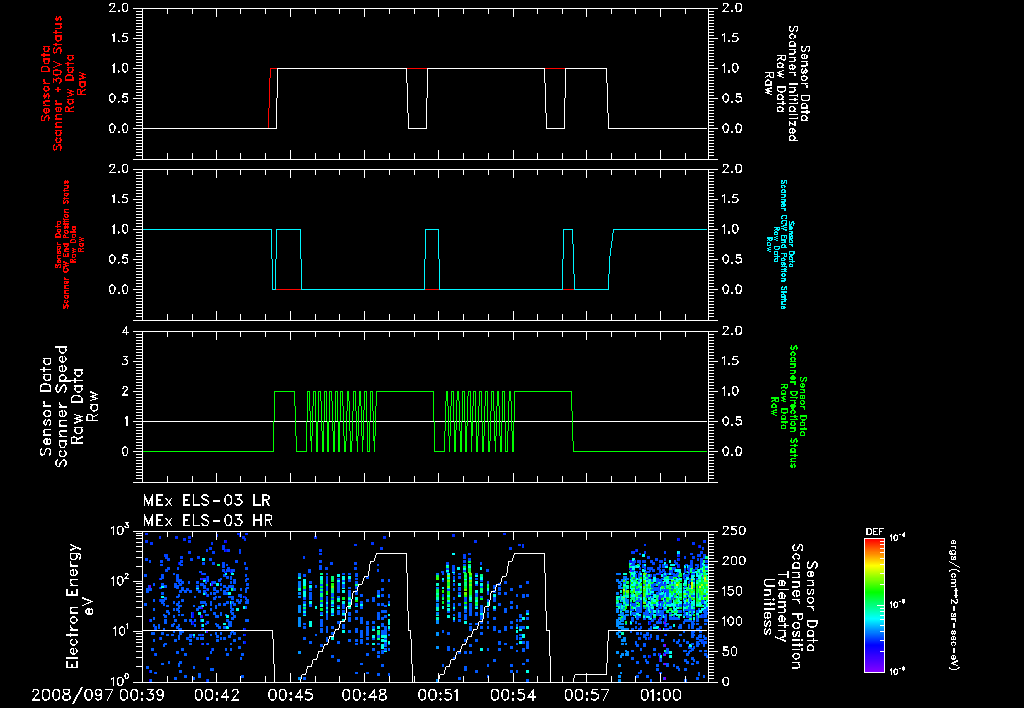Click the "3" tick on the Scanner Speed axis
This screenshot has width=1024, height=708.
pyautogui.click(x=125, y=361)
